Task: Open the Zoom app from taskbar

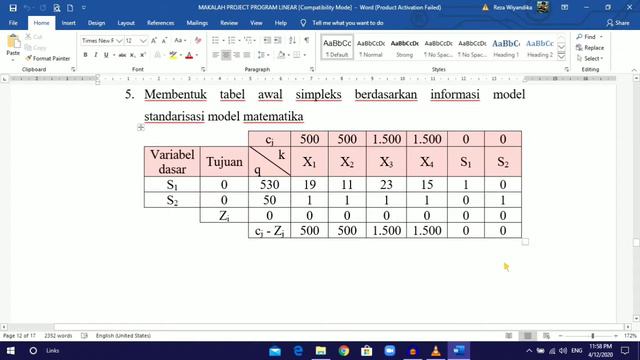Action: (390, 351)
